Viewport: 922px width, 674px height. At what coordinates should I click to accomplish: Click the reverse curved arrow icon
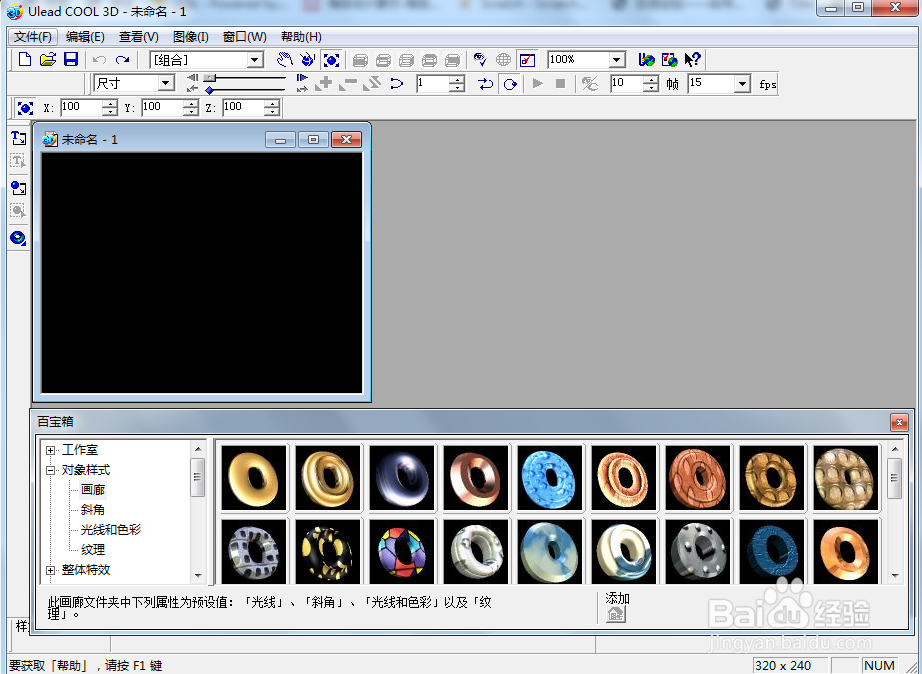pos(397,84)
